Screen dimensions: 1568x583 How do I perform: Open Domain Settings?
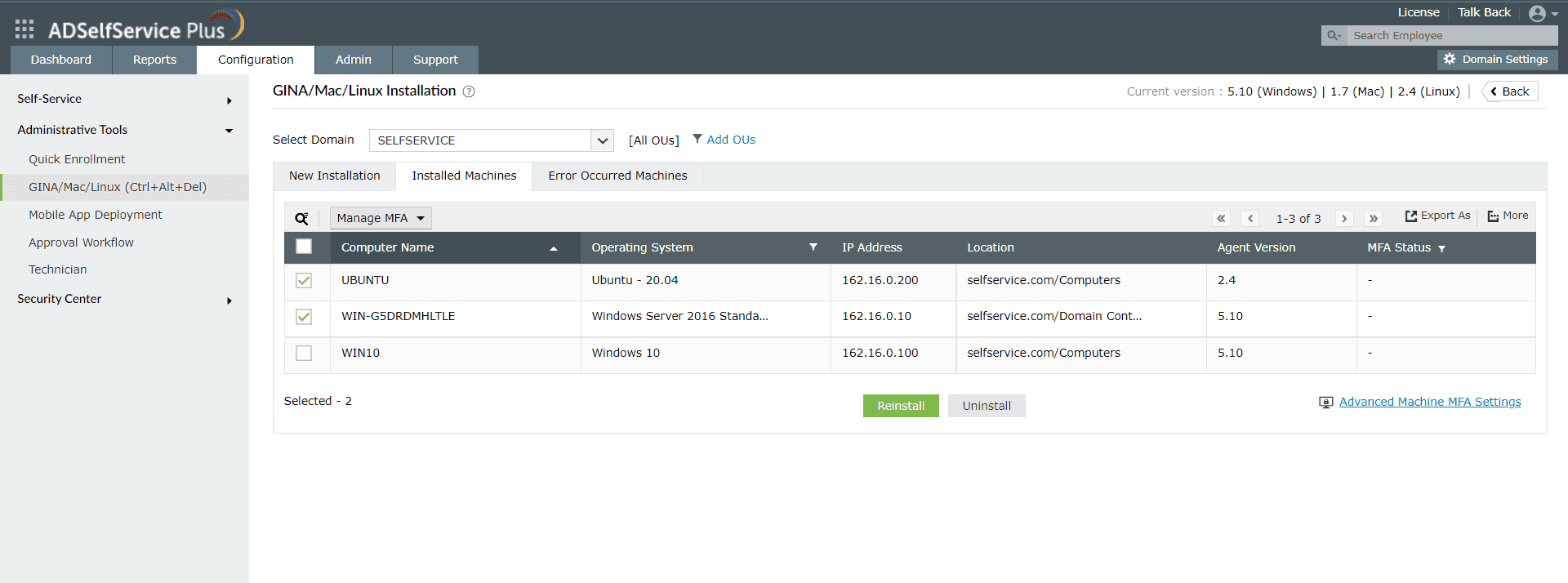coord(1497,60)
